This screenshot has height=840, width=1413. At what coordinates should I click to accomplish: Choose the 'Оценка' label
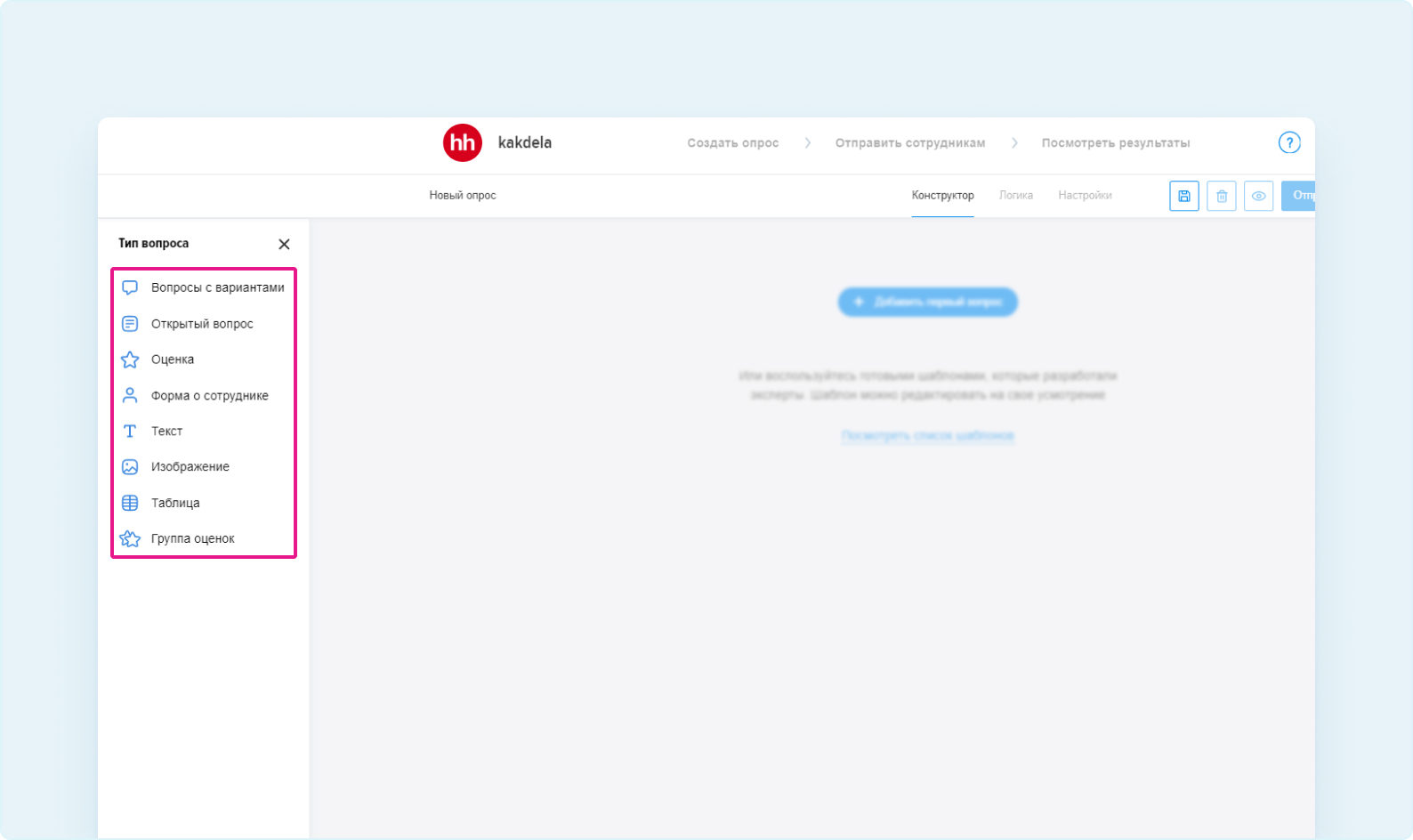click(x=173, y=359)
